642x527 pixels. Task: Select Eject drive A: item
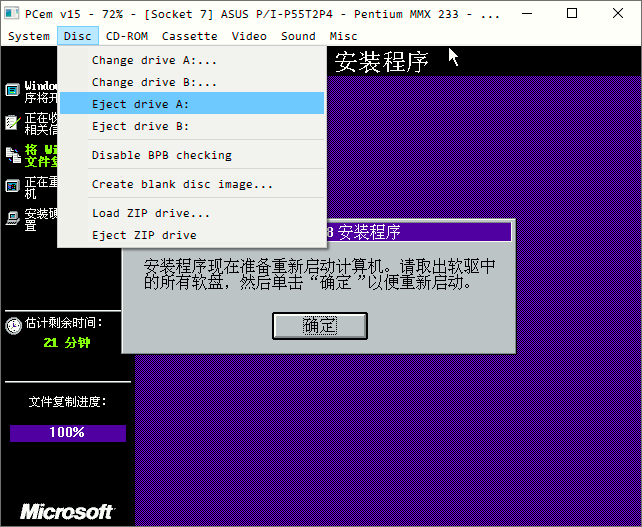point(192,104)
